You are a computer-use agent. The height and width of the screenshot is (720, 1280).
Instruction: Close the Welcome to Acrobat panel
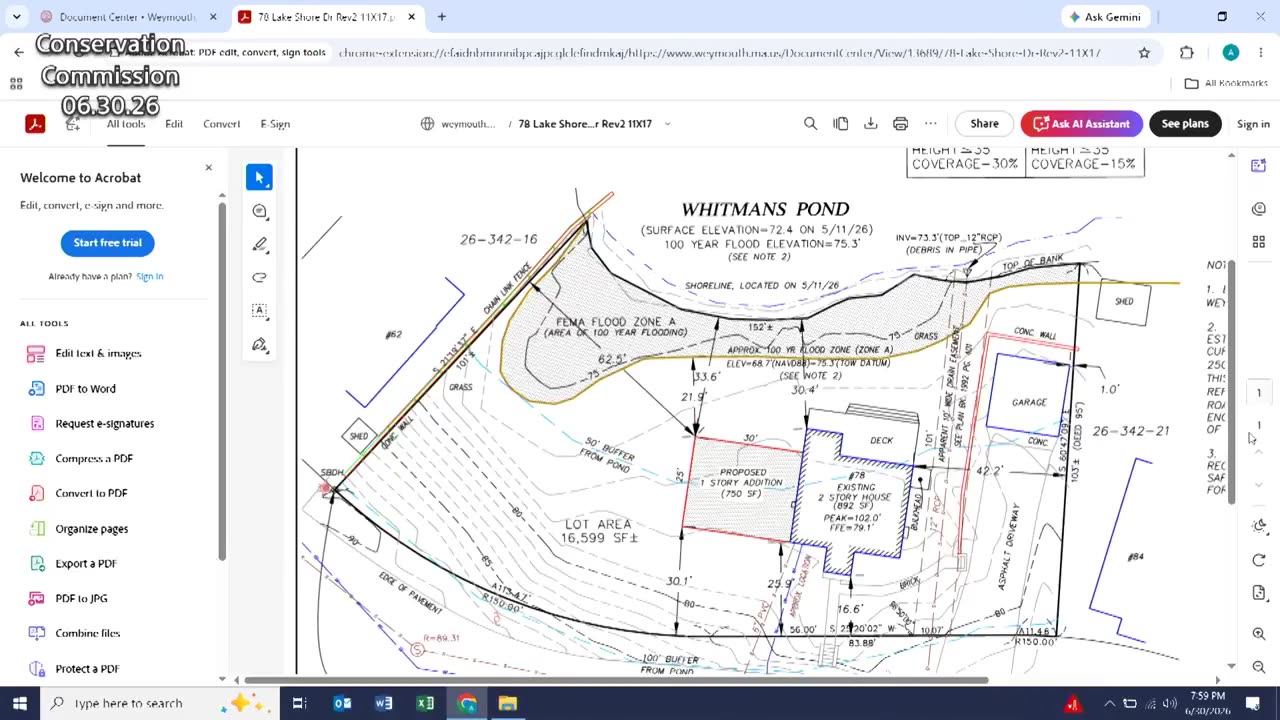click(x=208, y=167)
